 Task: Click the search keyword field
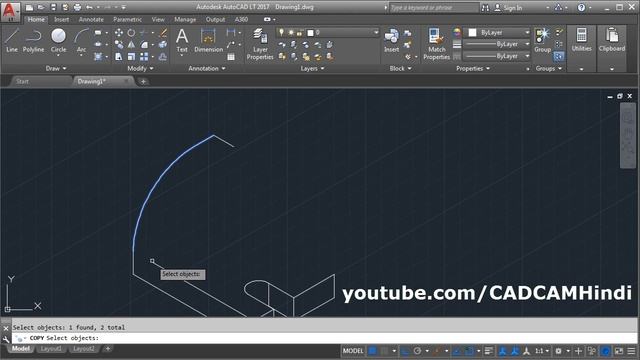tap(433, 8)
